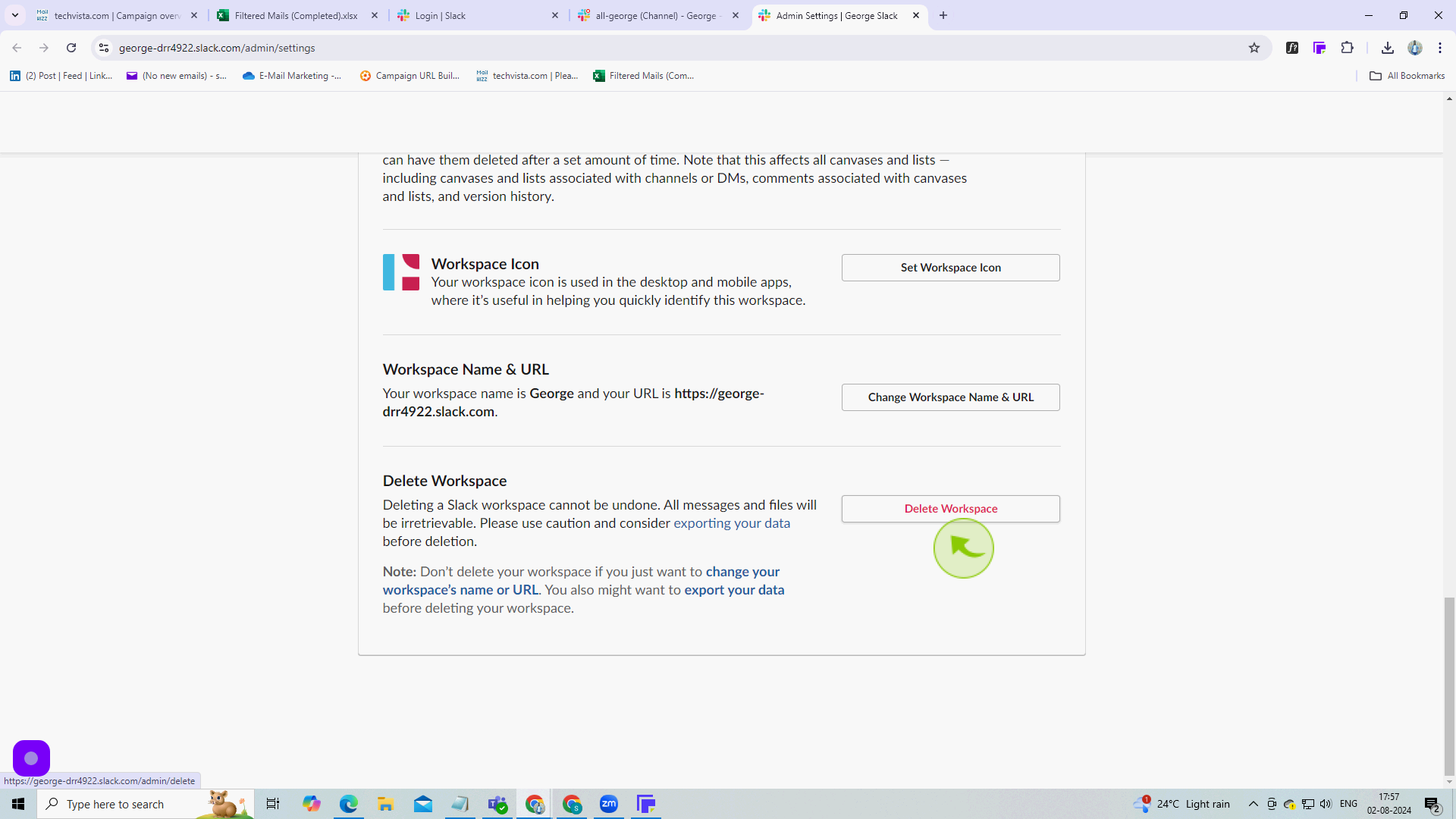Open the Extensions puzzle icon
The width and height of the screenshot is (1456, 819).
pyautogui.click(x=1348, y=48)
